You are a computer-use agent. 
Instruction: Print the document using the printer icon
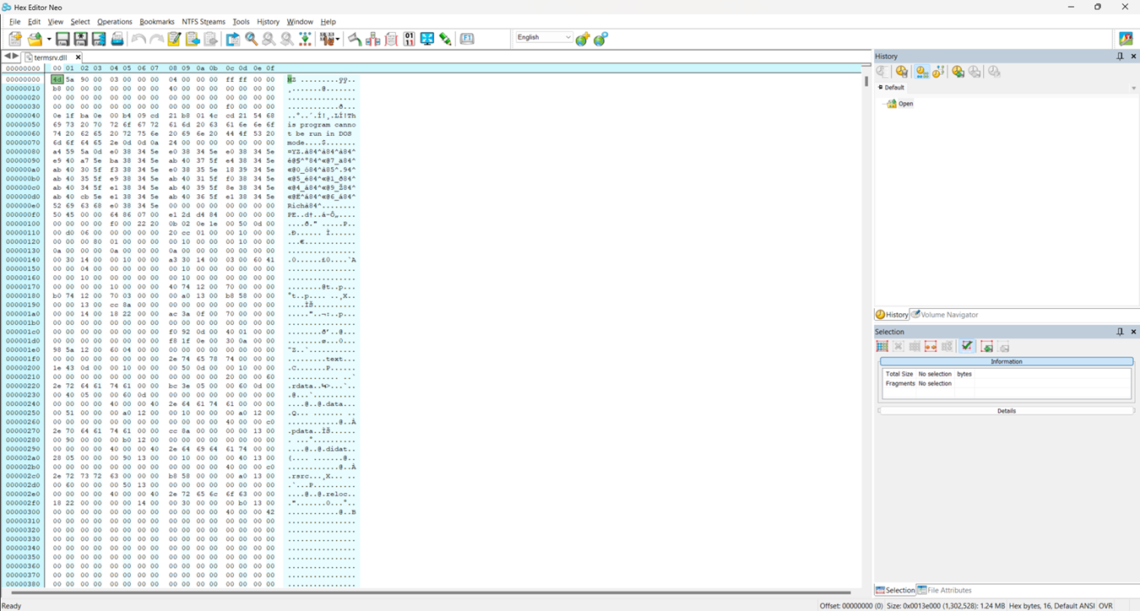[118, 37]
